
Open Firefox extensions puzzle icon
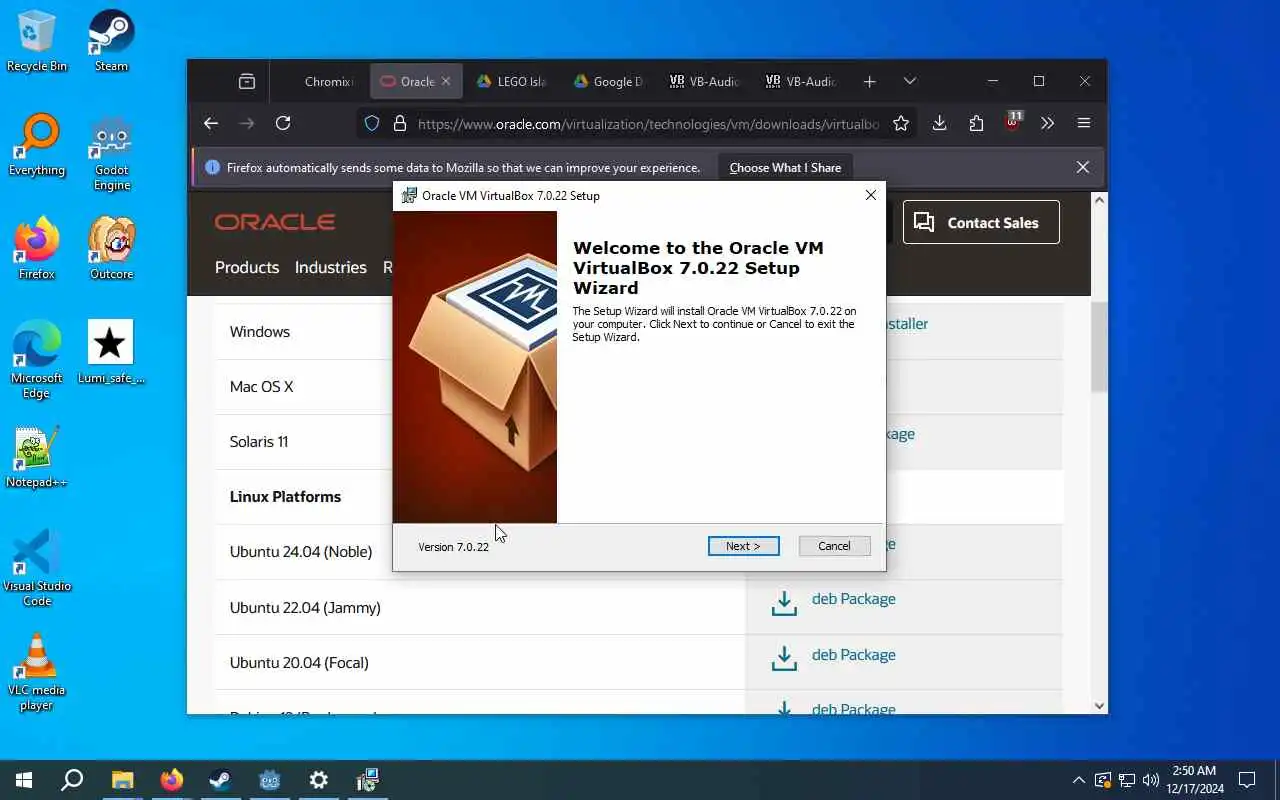point(976,123)
